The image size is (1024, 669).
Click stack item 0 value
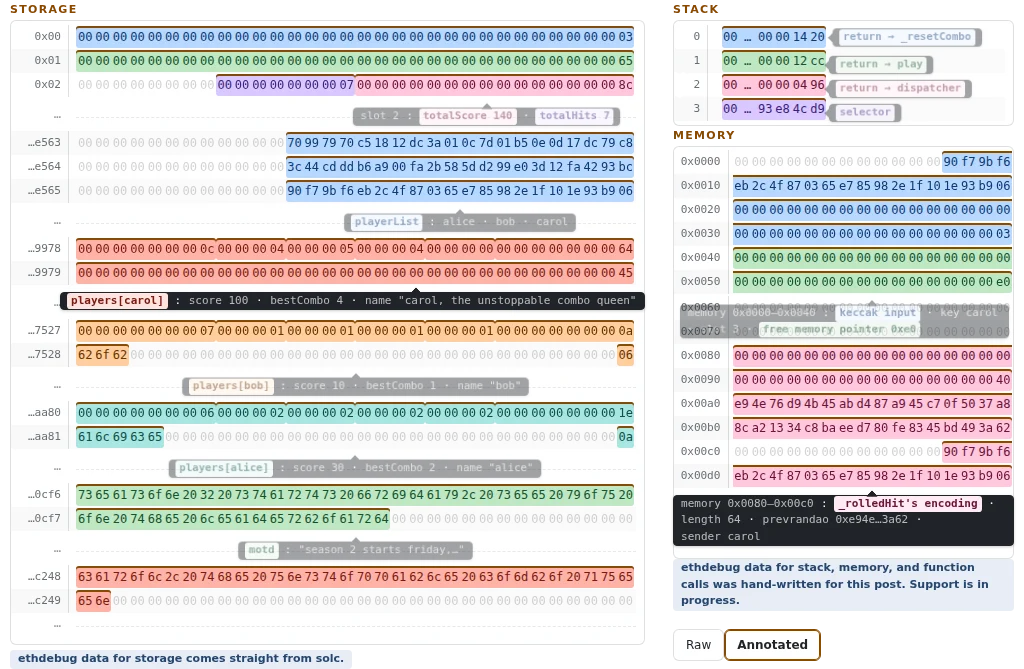tap(774, 37)
